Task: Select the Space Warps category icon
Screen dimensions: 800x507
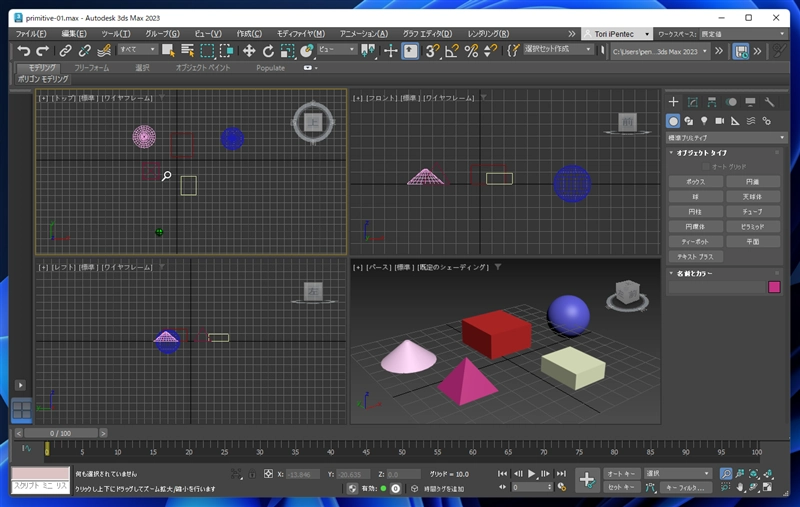Action: coord(751,121)
